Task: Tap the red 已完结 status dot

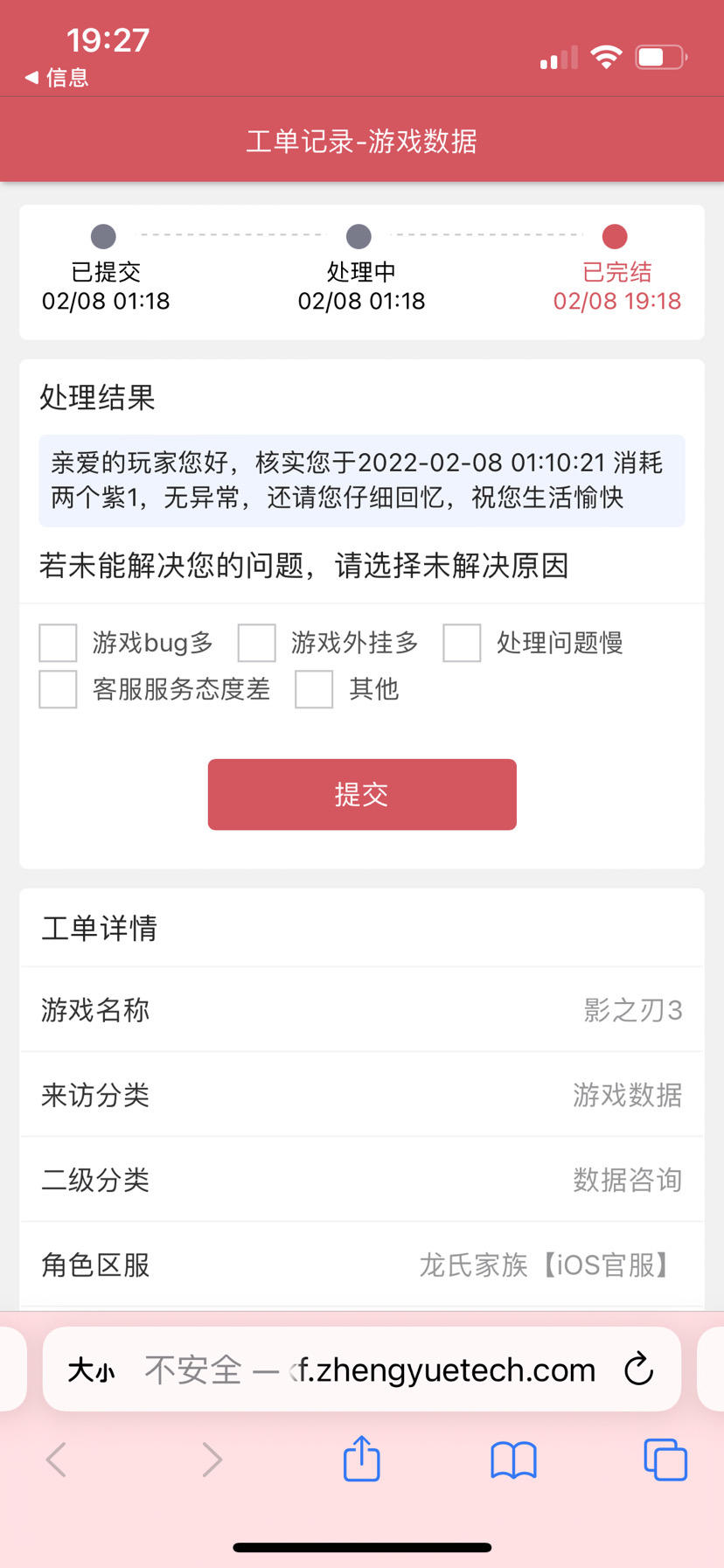Action: coord(615,236)
